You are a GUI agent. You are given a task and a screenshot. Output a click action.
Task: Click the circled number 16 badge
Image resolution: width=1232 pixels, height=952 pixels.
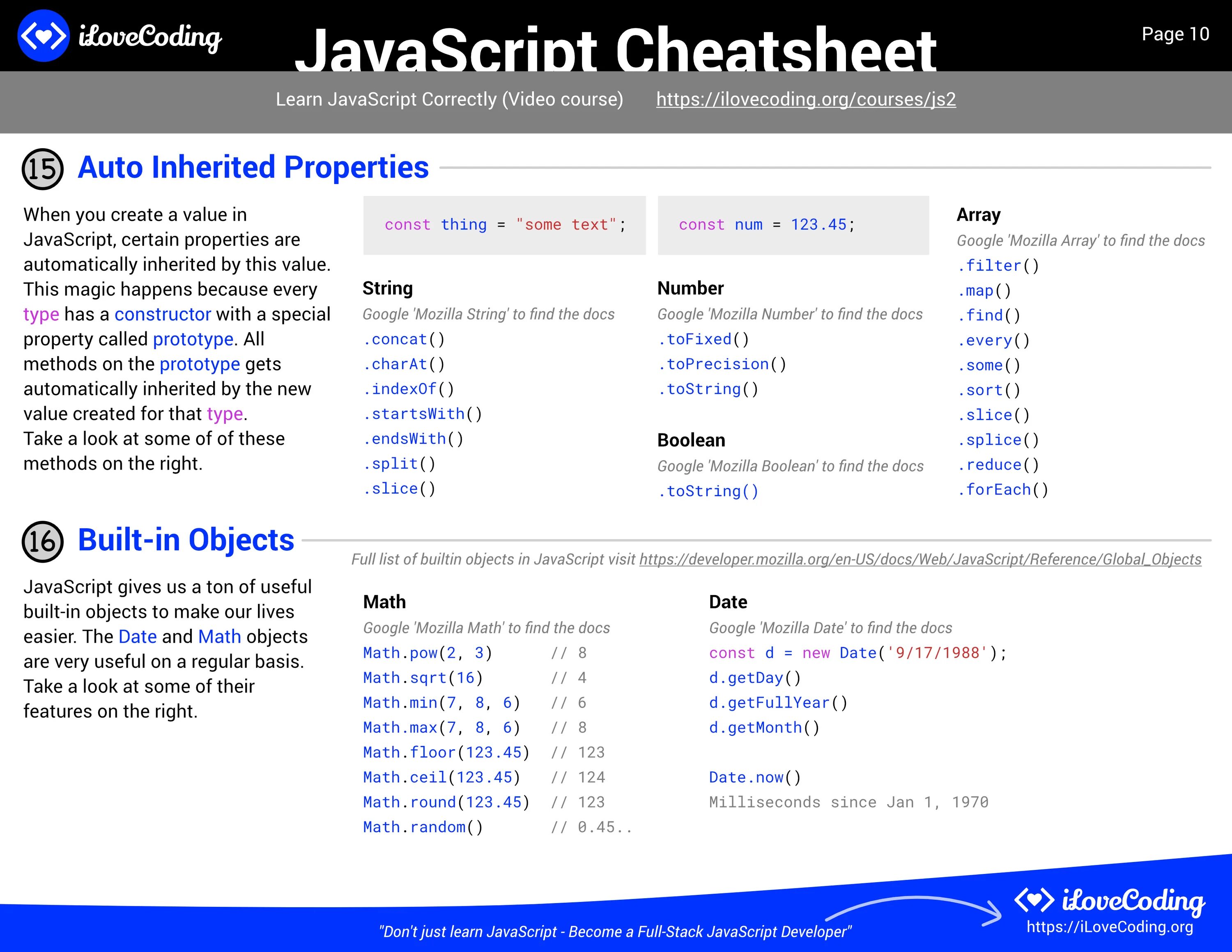click(42, 541)
